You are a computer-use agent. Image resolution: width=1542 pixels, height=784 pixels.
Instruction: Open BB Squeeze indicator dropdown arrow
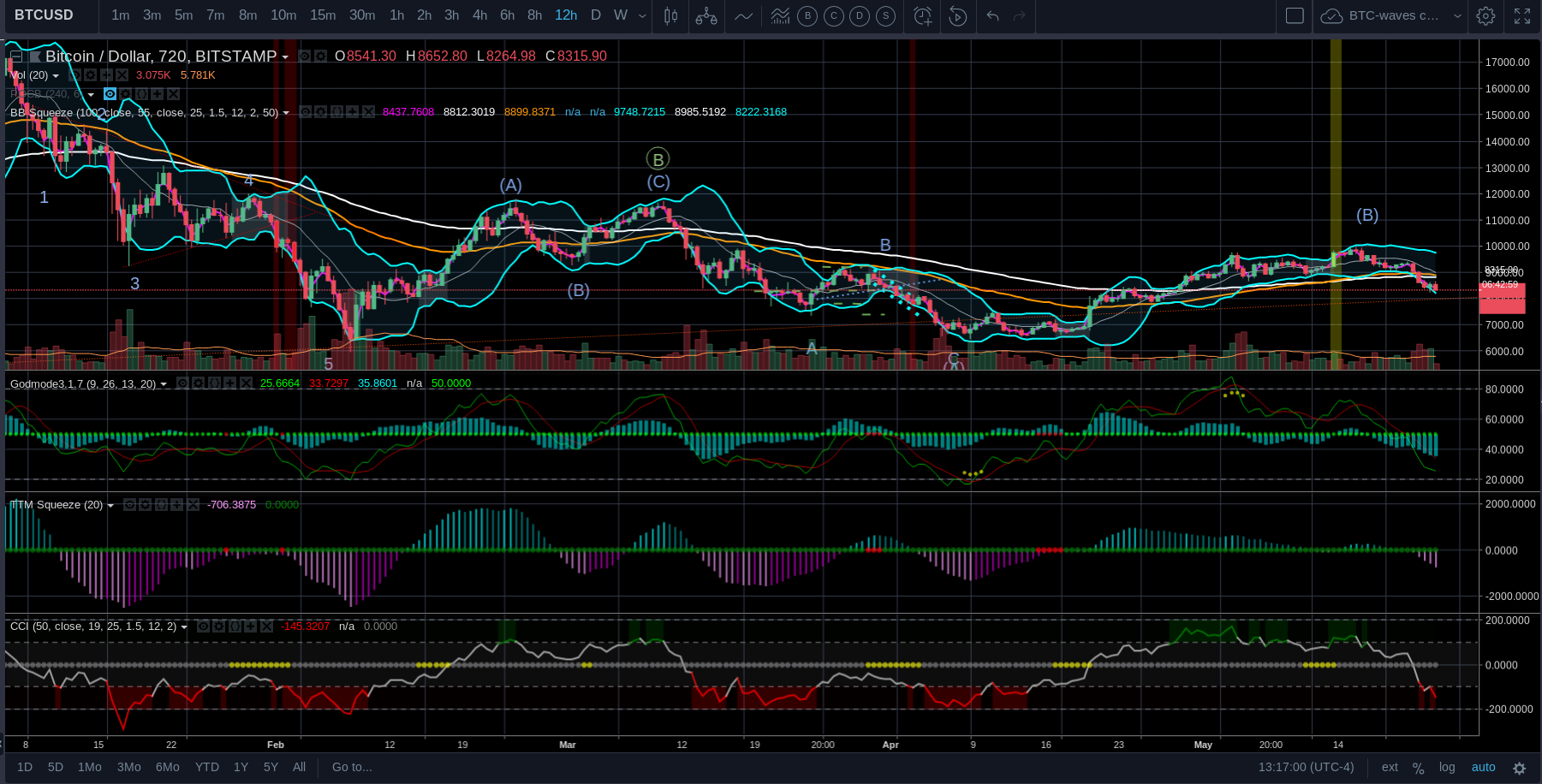[286, 113]
